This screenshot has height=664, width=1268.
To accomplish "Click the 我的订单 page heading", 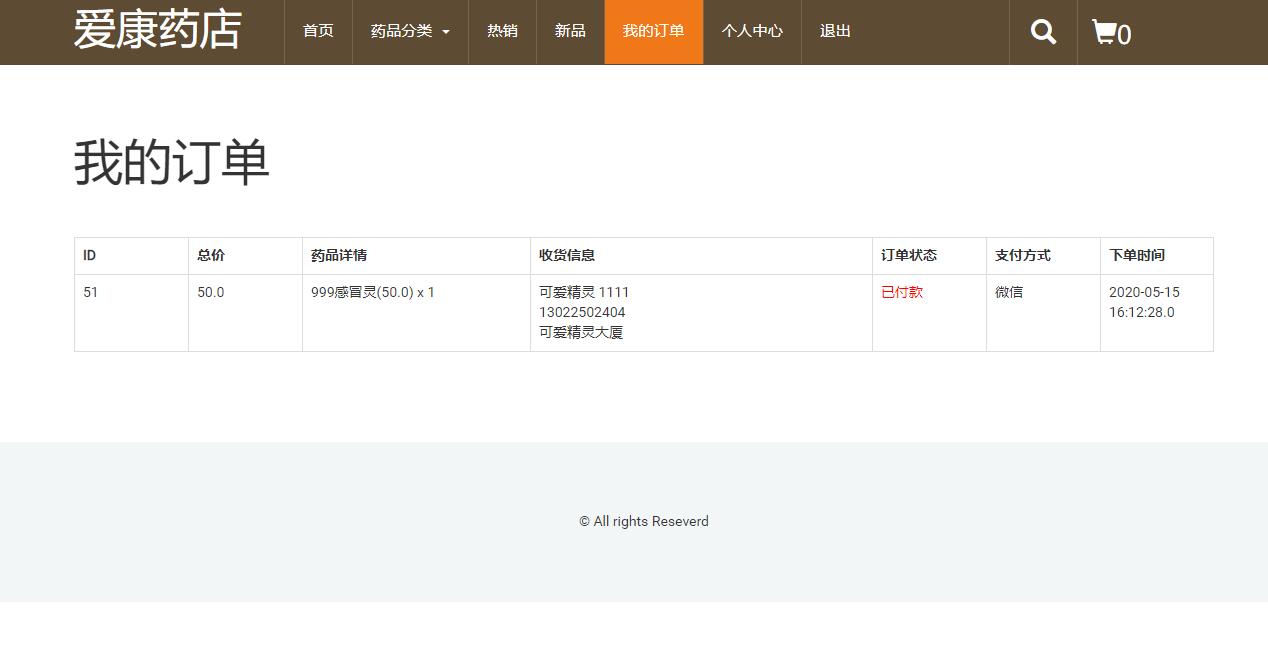I will click(171, 160).
